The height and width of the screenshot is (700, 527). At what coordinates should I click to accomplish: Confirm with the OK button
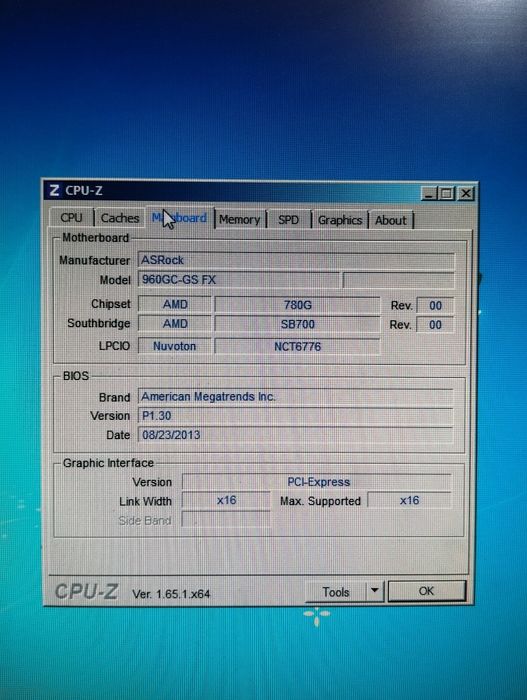coord(427,591)
